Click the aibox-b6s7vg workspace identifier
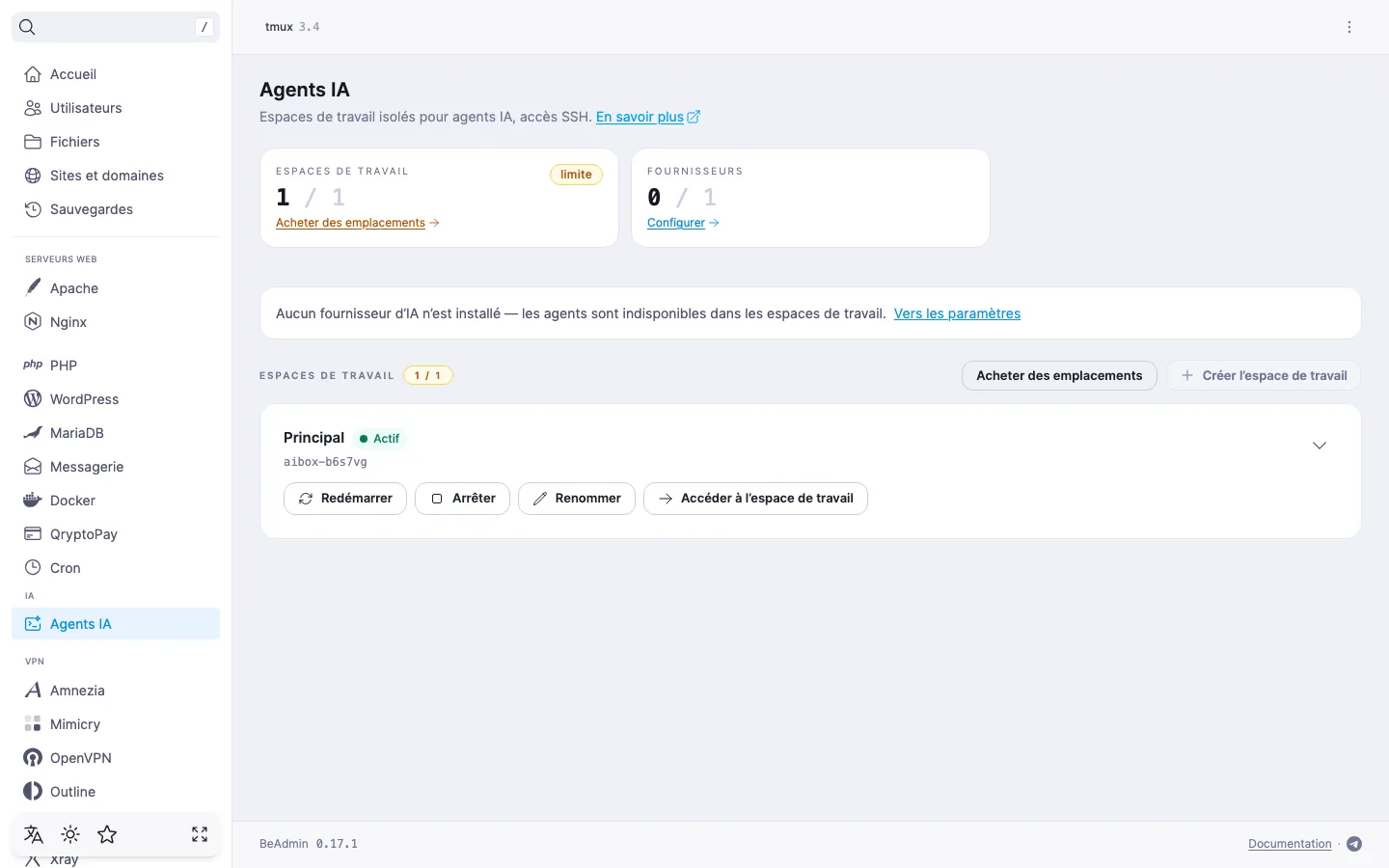1389x868 pixels. click(325, 462)
